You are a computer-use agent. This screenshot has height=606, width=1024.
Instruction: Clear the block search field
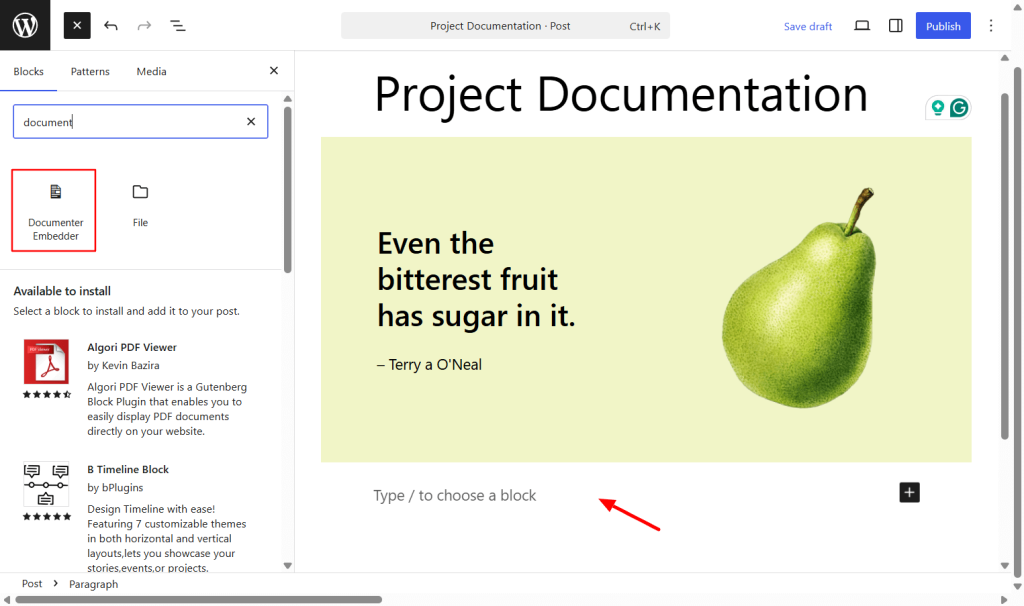pos(251,121)
